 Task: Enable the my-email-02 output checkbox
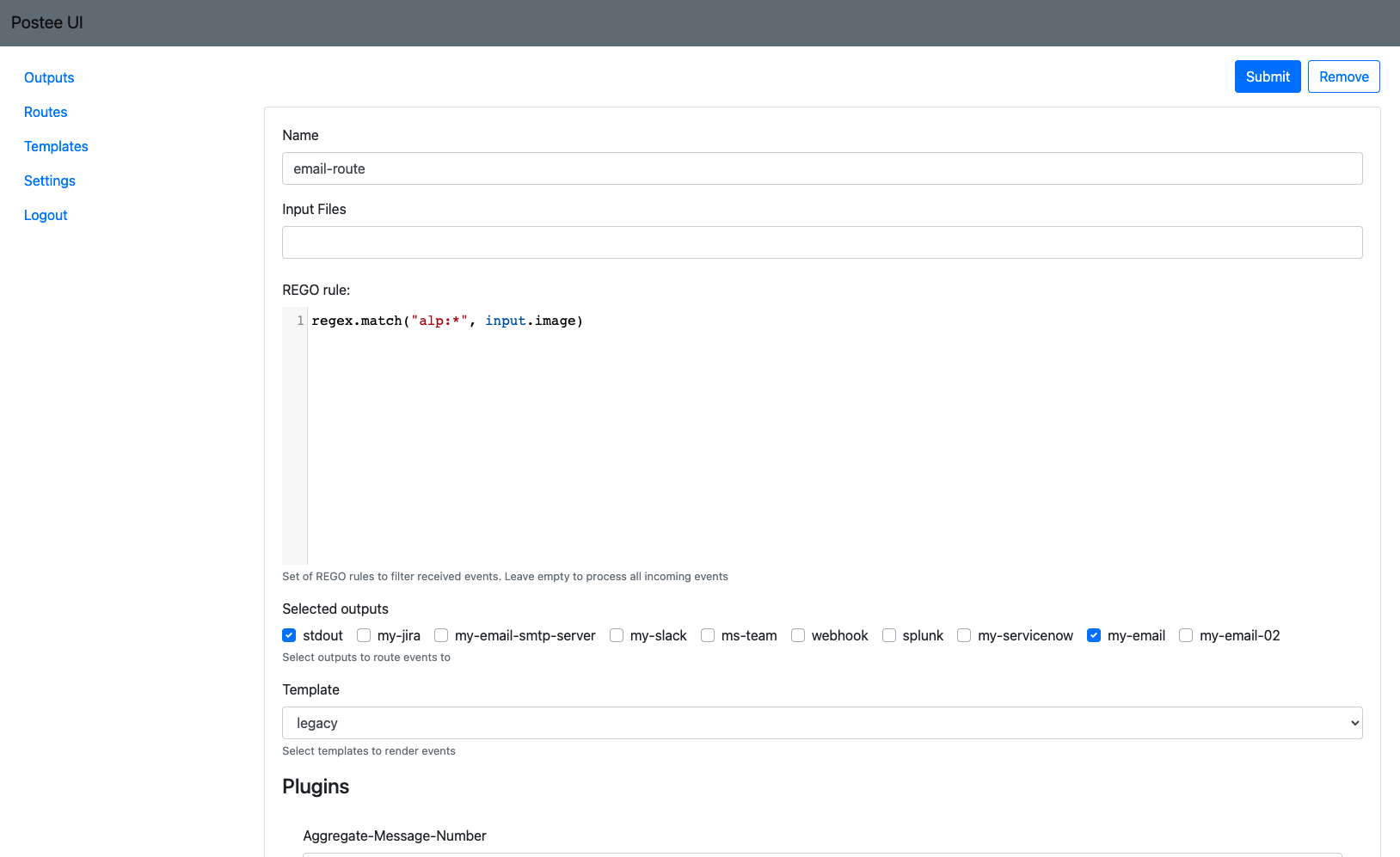1186,635
